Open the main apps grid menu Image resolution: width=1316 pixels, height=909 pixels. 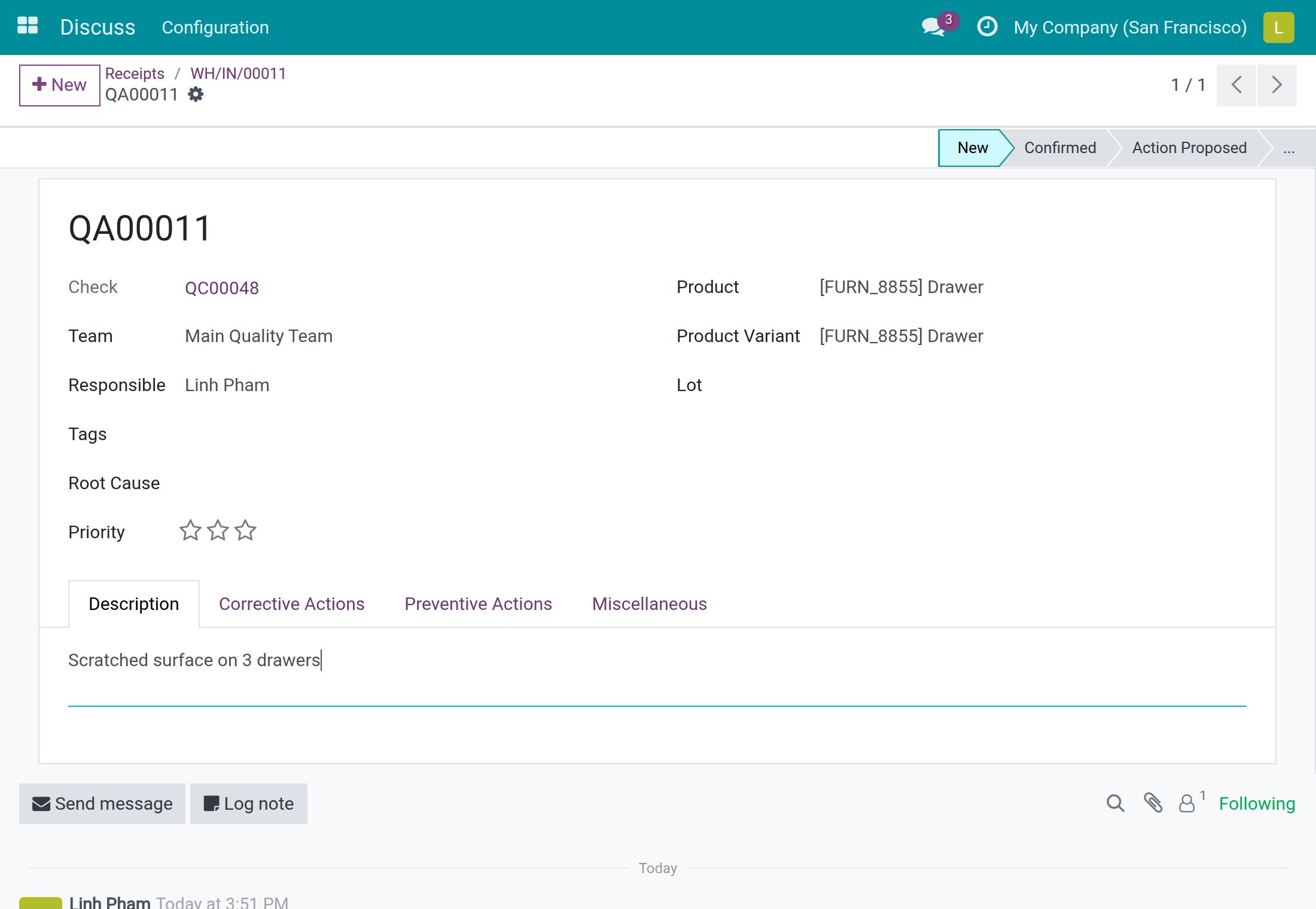click(x=28, y=26)
